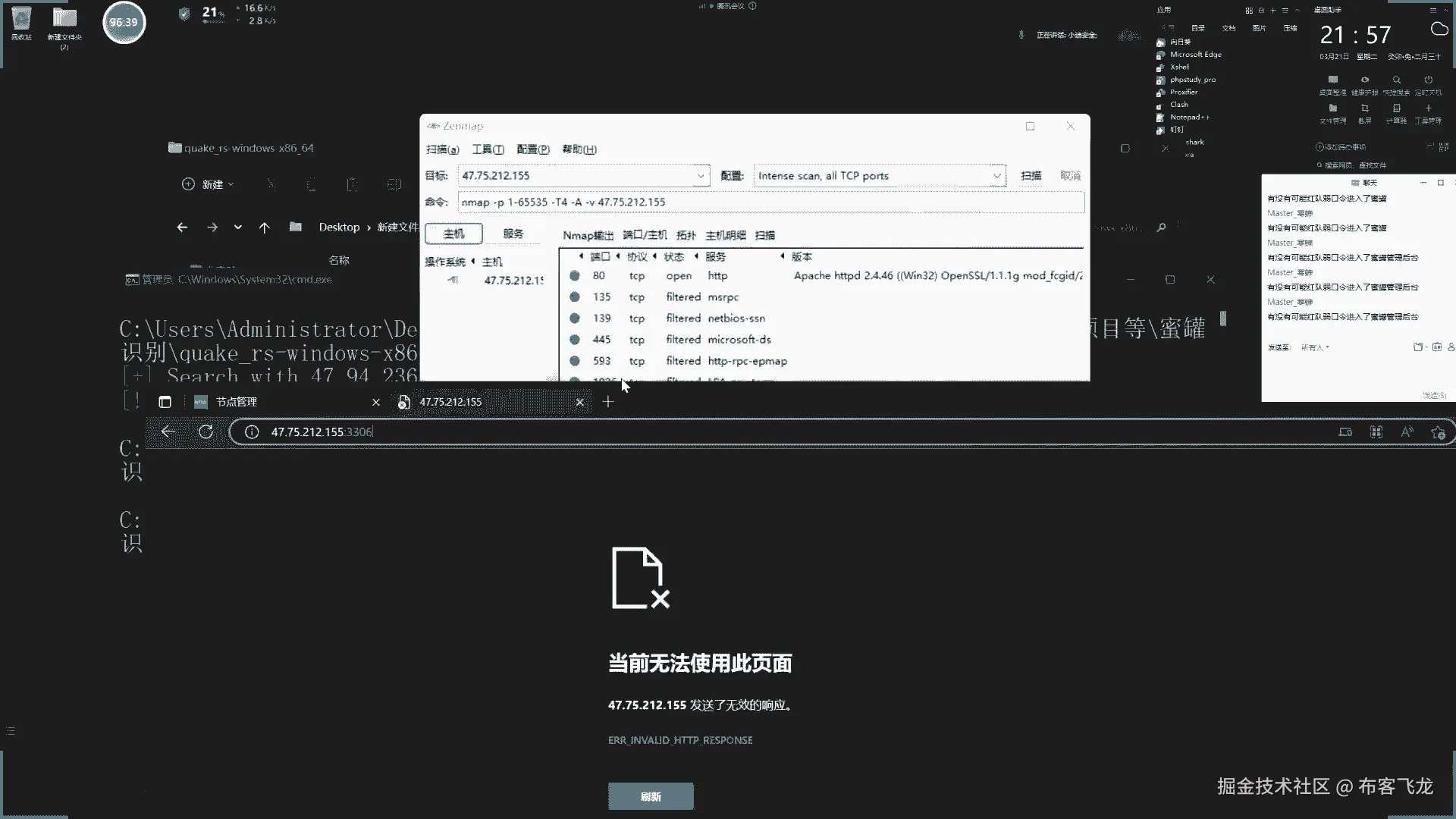
Task: Click the favorites star icon in address bar
Action: [x=1437, y=432]
